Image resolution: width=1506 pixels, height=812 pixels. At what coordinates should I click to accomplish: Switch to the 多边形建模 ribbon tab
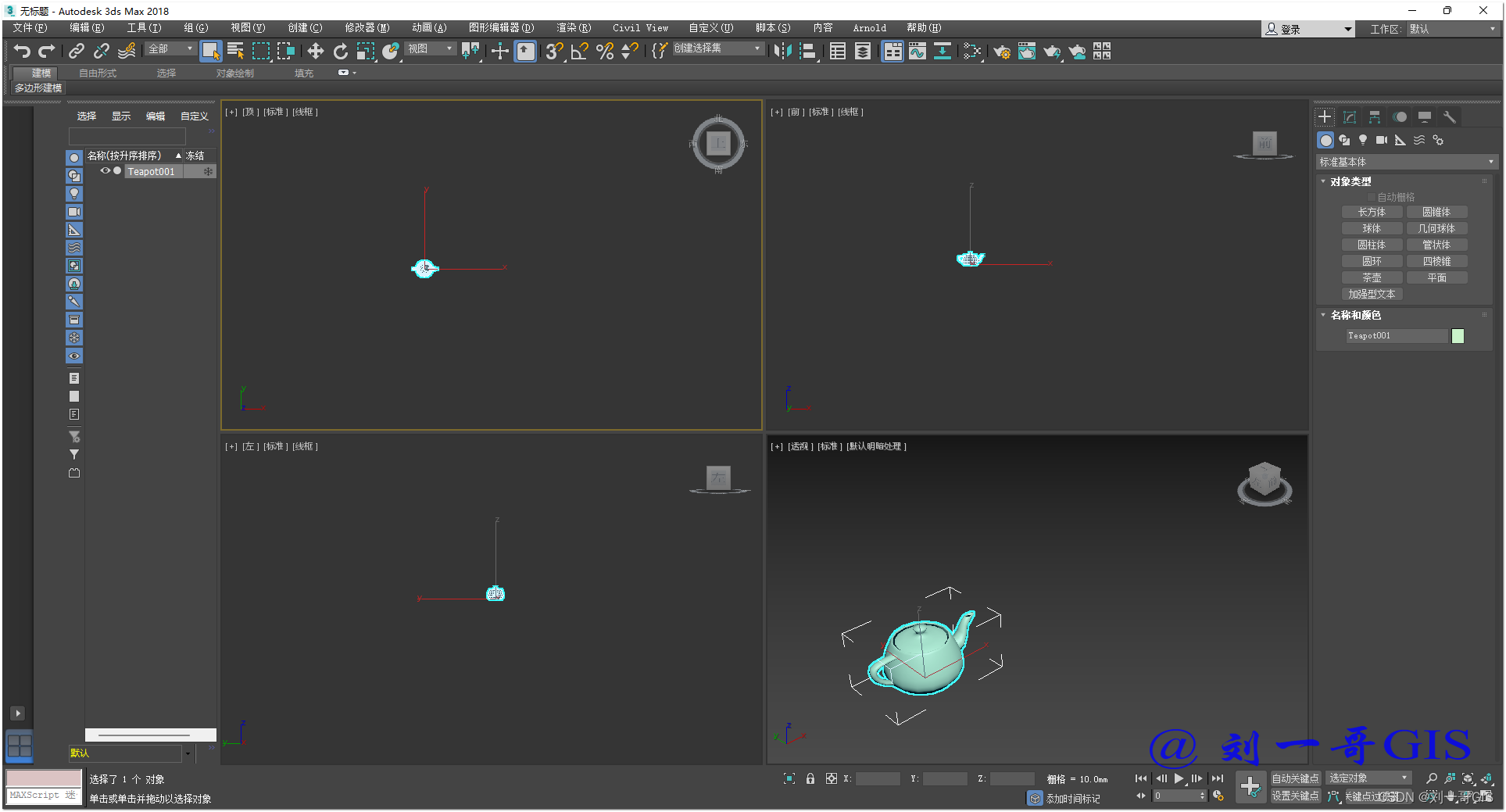point(37,88)
